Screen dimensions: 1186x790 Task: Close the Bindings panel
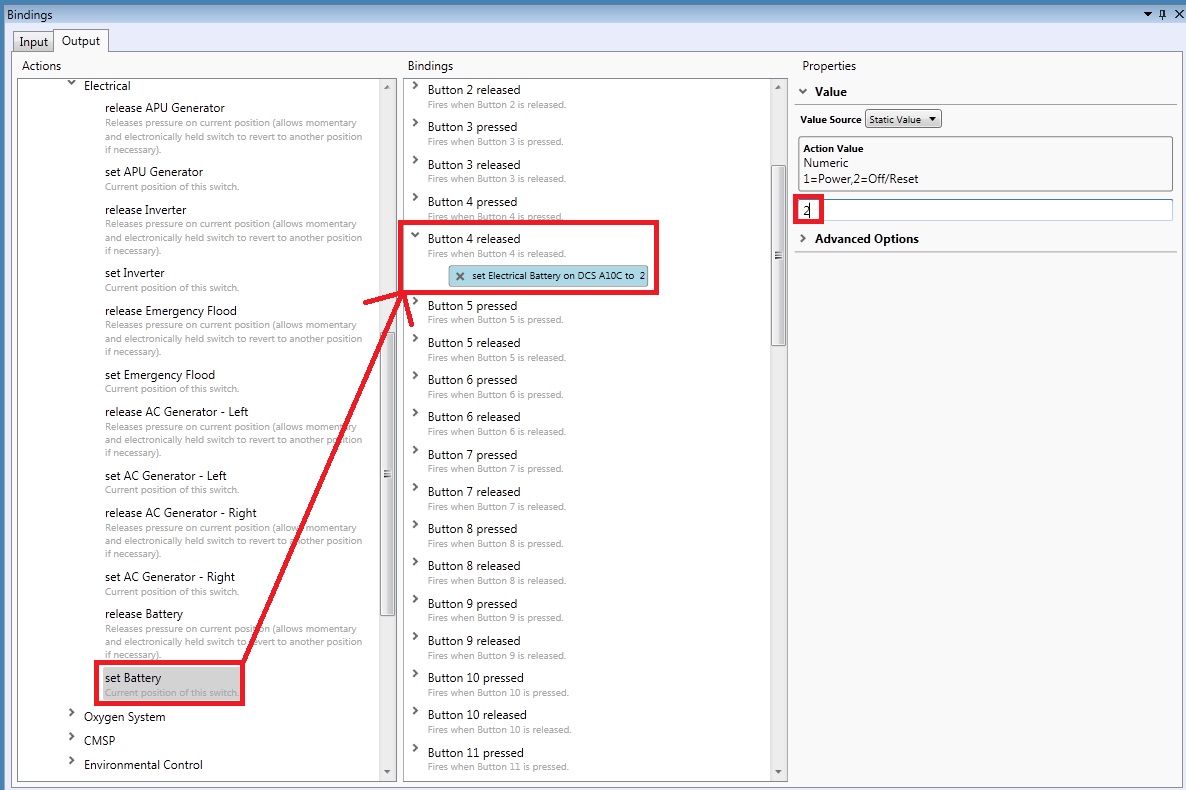tap(1178, 14)
